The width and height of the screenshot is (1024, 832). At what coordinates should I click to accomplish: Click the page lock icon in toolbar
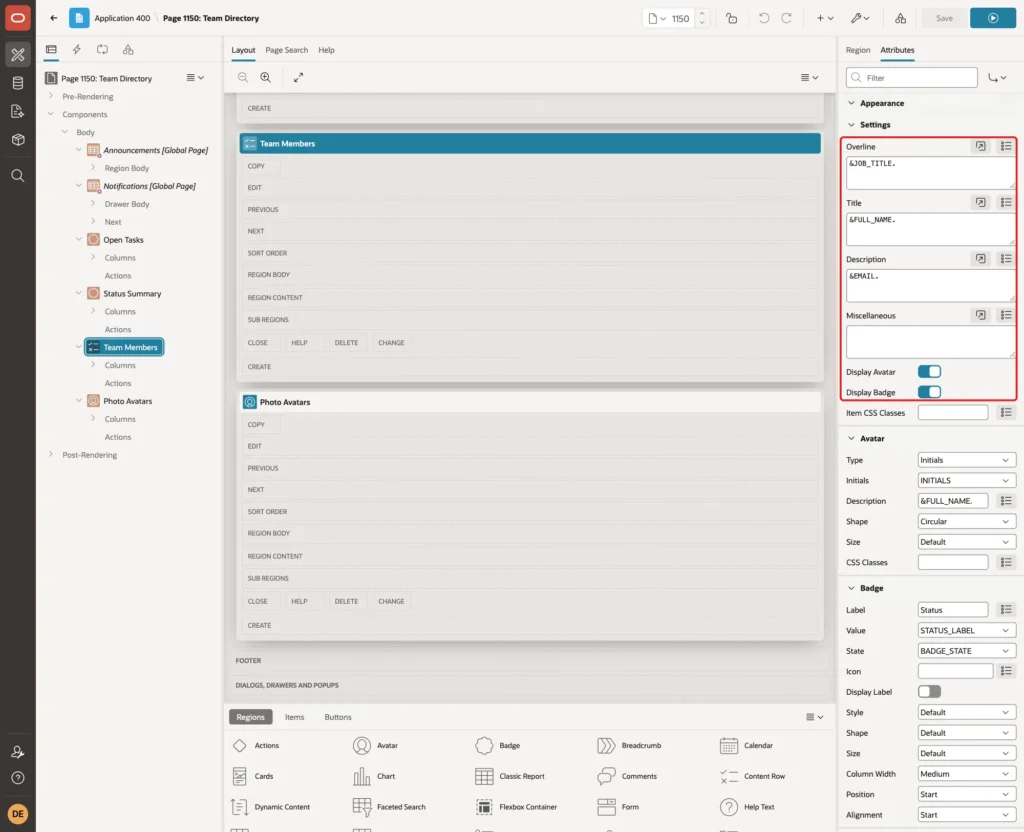[731, 18]
